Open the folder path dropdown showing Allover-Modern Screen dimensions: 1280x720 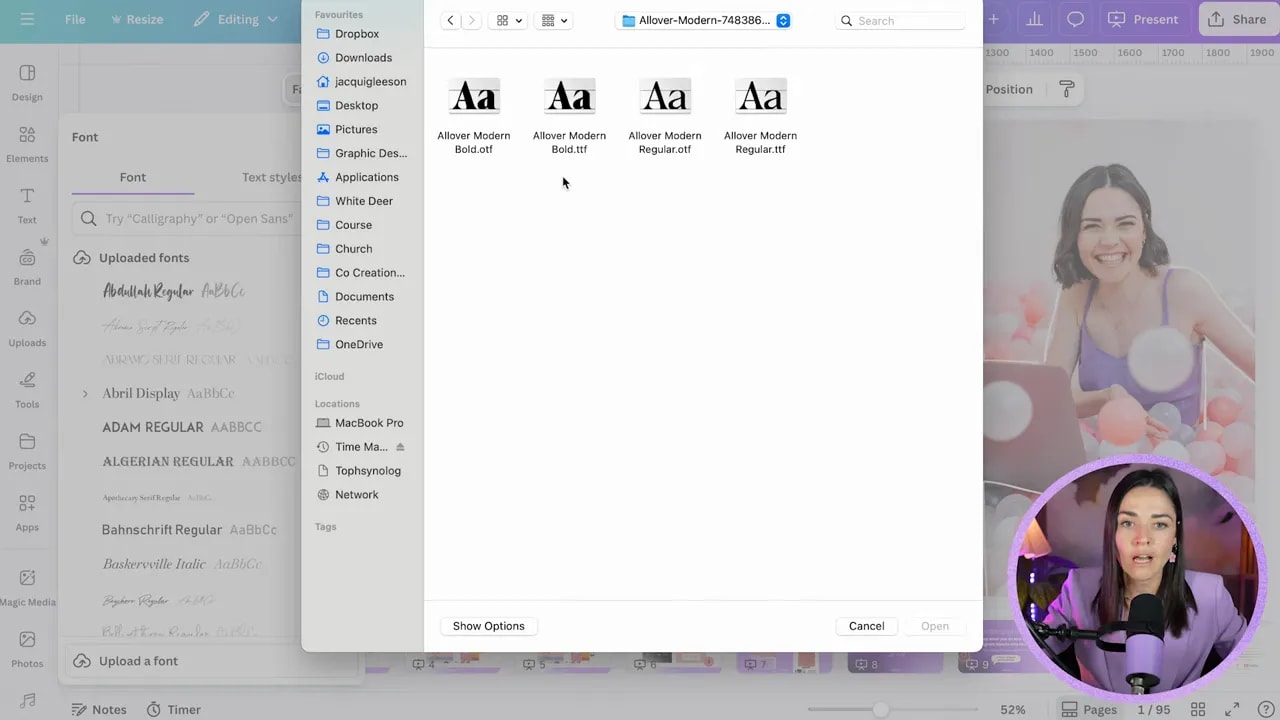coord(705,20)
